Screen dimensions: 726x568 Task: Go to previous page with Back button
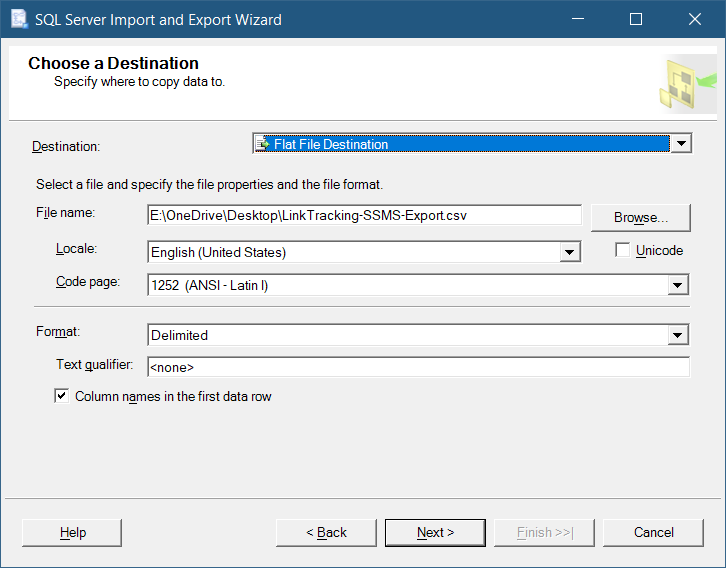click(x=326, y=532)
